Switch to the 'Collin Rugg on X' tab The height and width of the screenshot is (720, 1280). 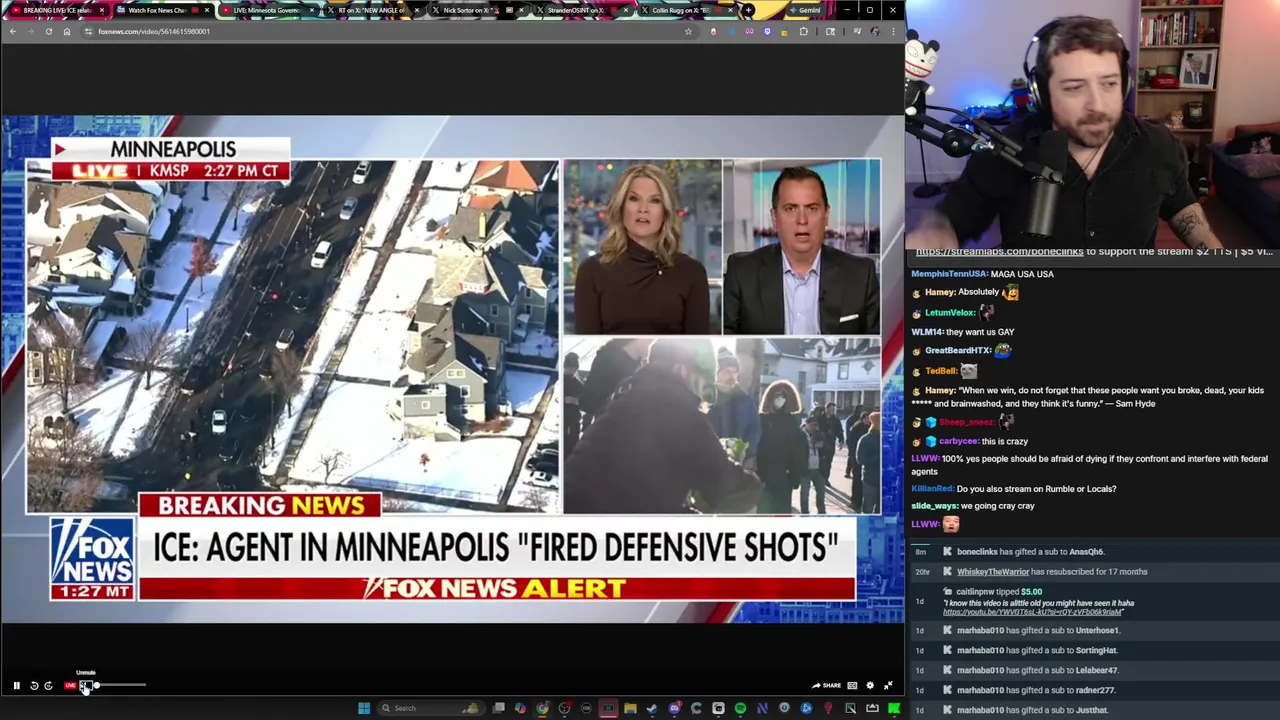[x=690, y=10]
